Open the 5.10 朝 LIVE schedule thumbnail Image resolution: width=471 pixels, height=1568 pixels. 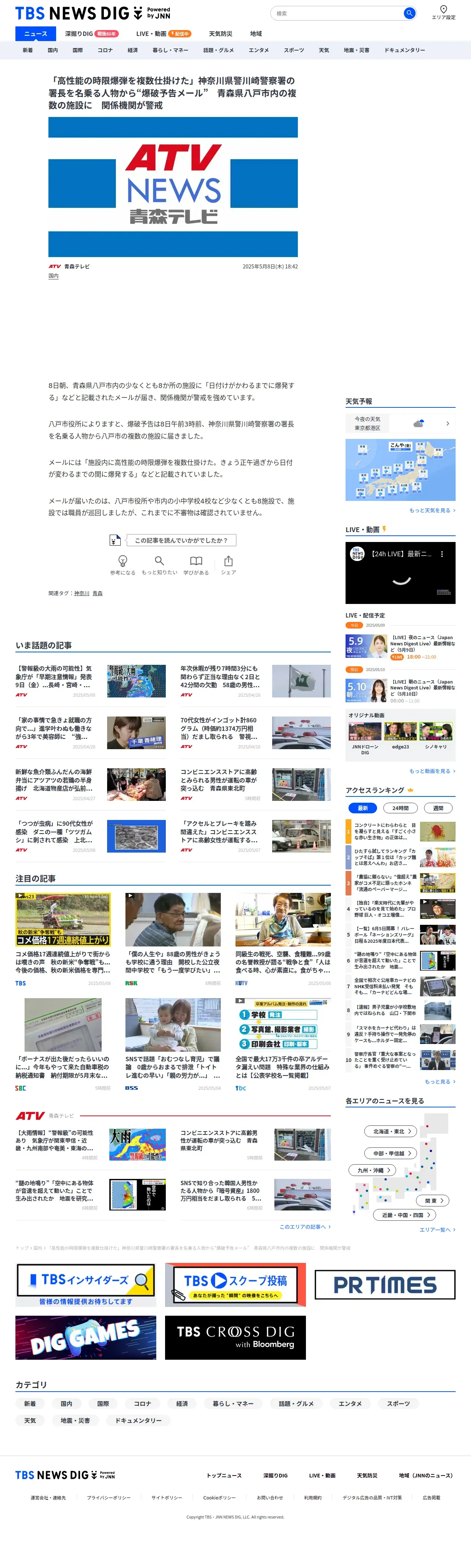pos(366,690)
